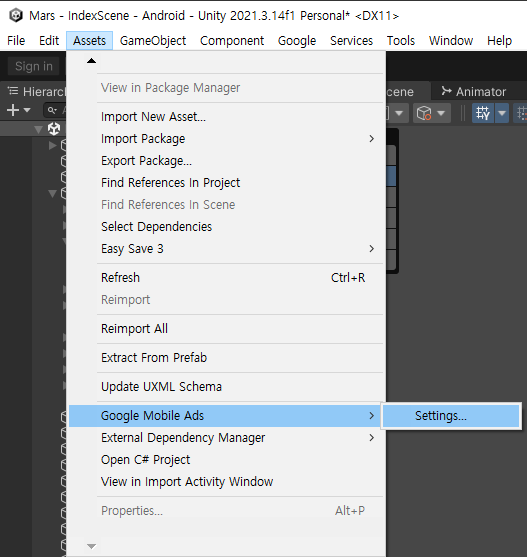527x557 pixels.
Task: Open Google Mobile Ads Settings...
Action: [451, 416]
